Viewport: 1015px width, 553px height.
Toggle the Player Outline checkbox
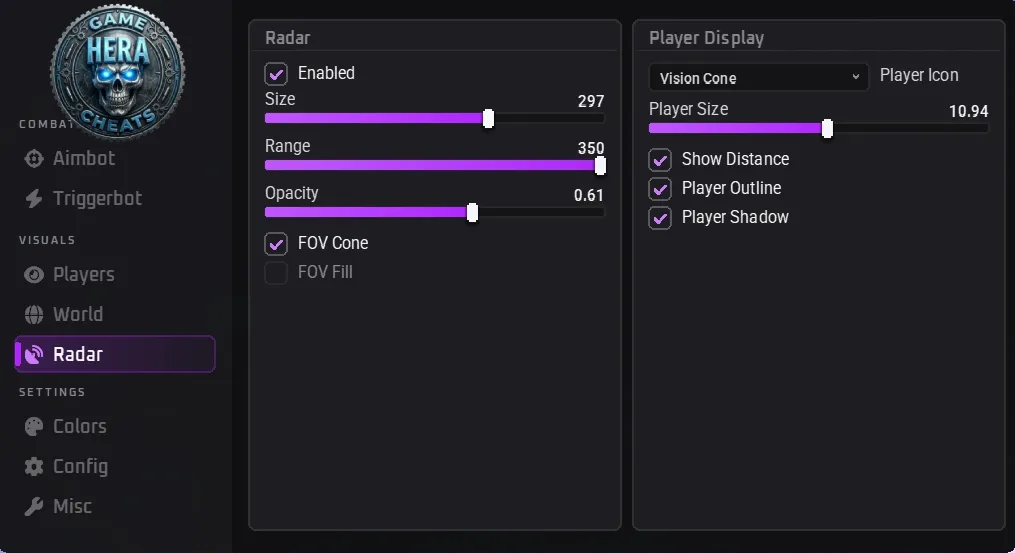(660, 189)
